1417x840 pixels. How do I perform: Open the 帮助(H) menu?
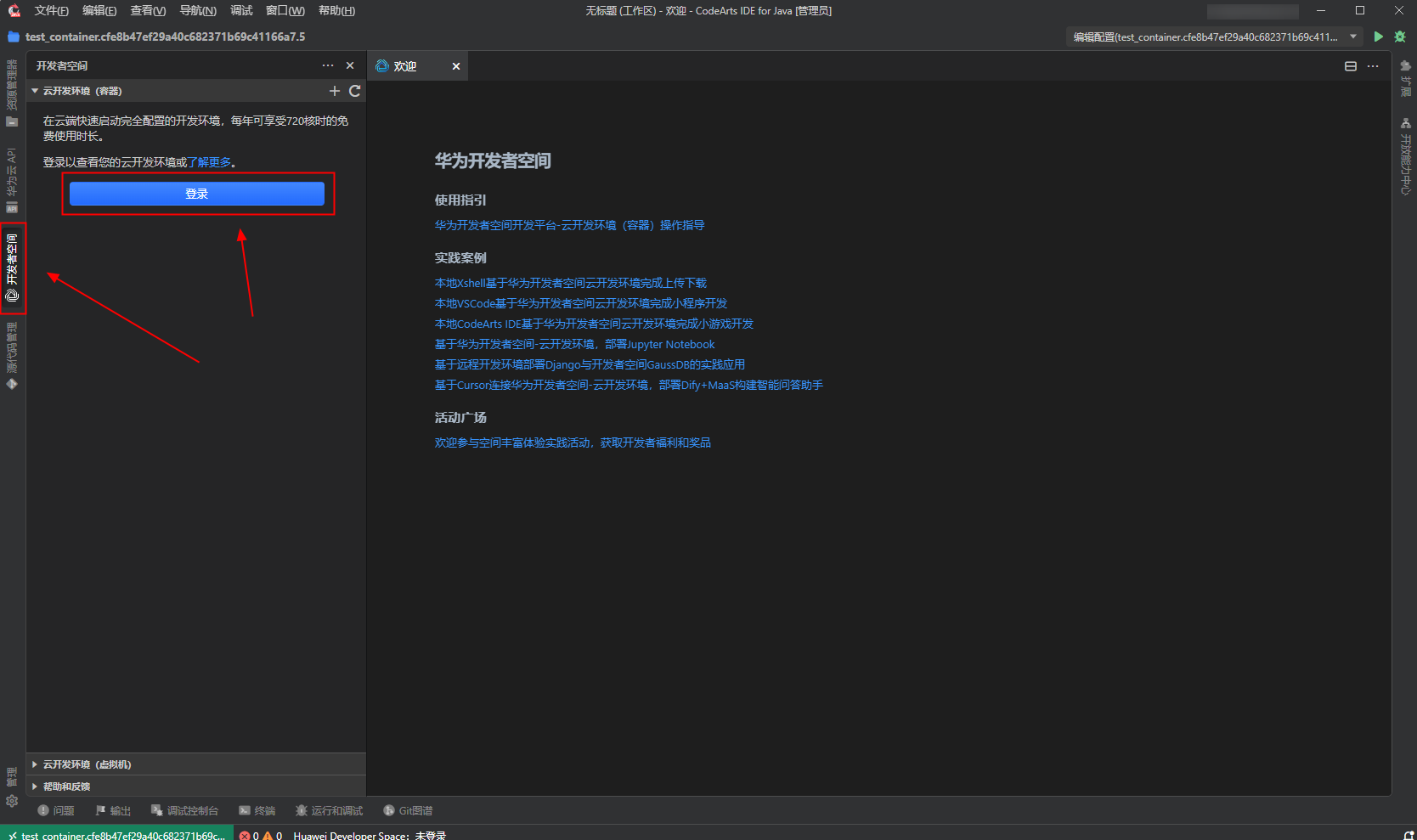pos(336,10)
